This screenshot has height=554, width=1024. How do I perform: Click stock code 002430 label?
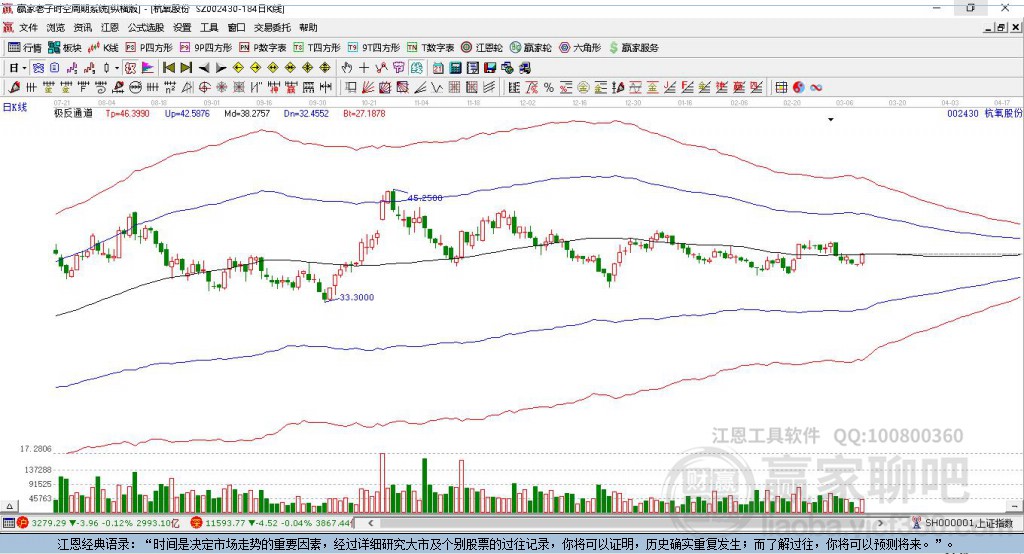963,114
